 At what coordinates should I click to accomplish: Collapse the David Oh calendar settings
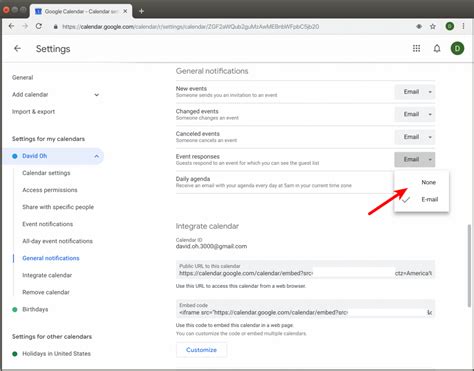point(97,156)
